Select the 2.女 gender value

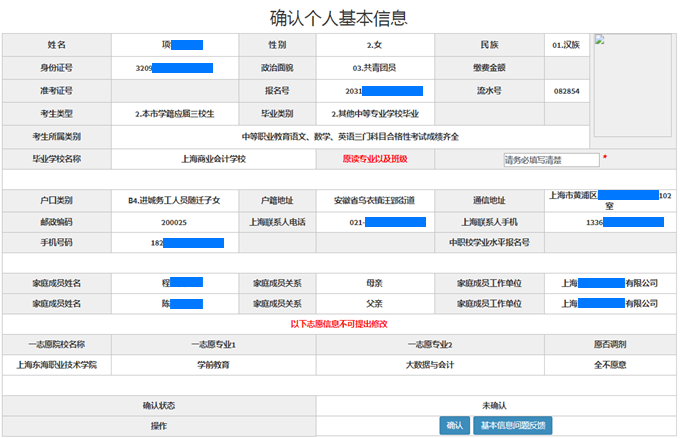[x=375, y=45]
